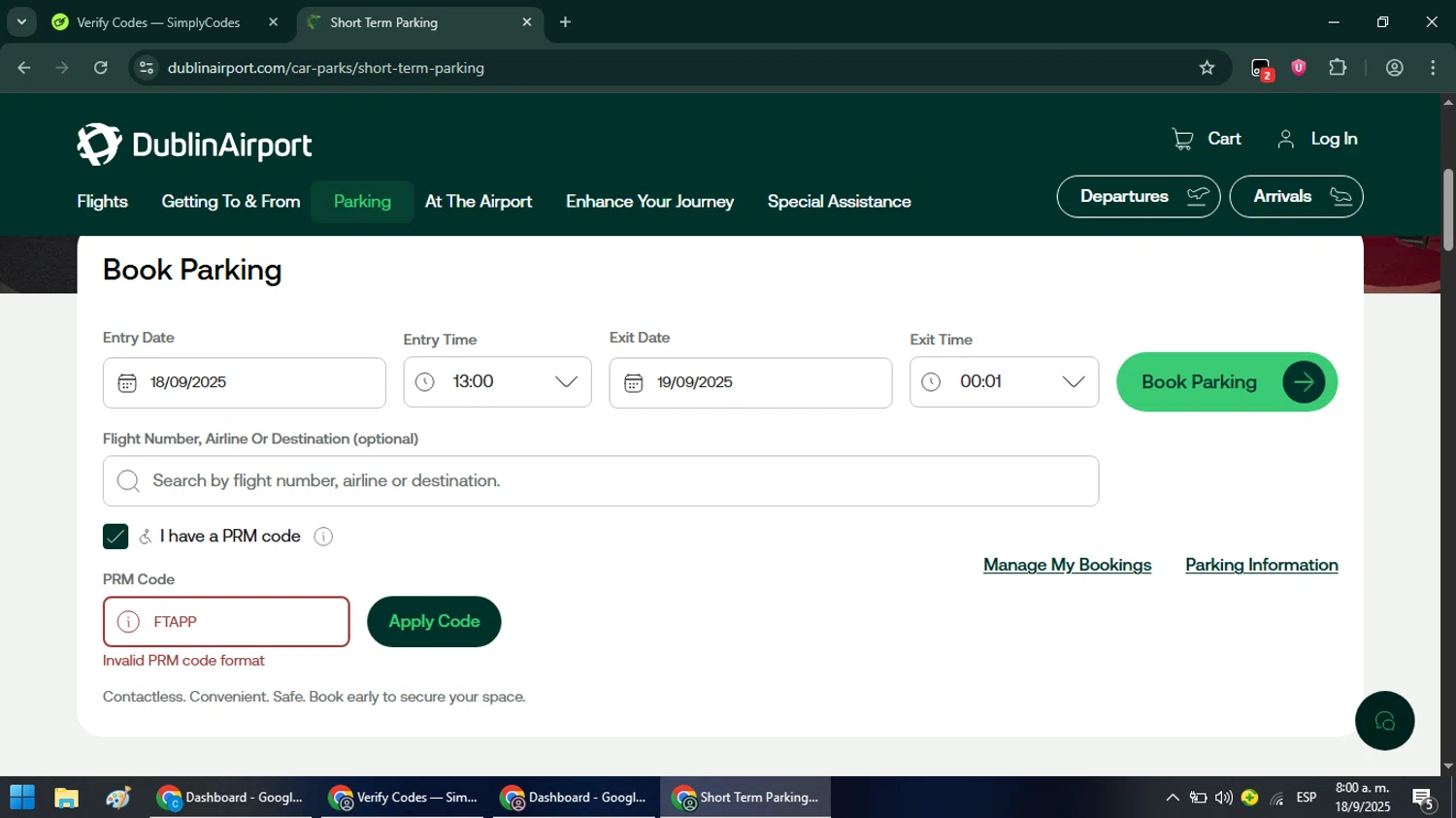Open Manage My Bookings link
Viewport: 1456px width, 818px height.
coord(1067,565)
